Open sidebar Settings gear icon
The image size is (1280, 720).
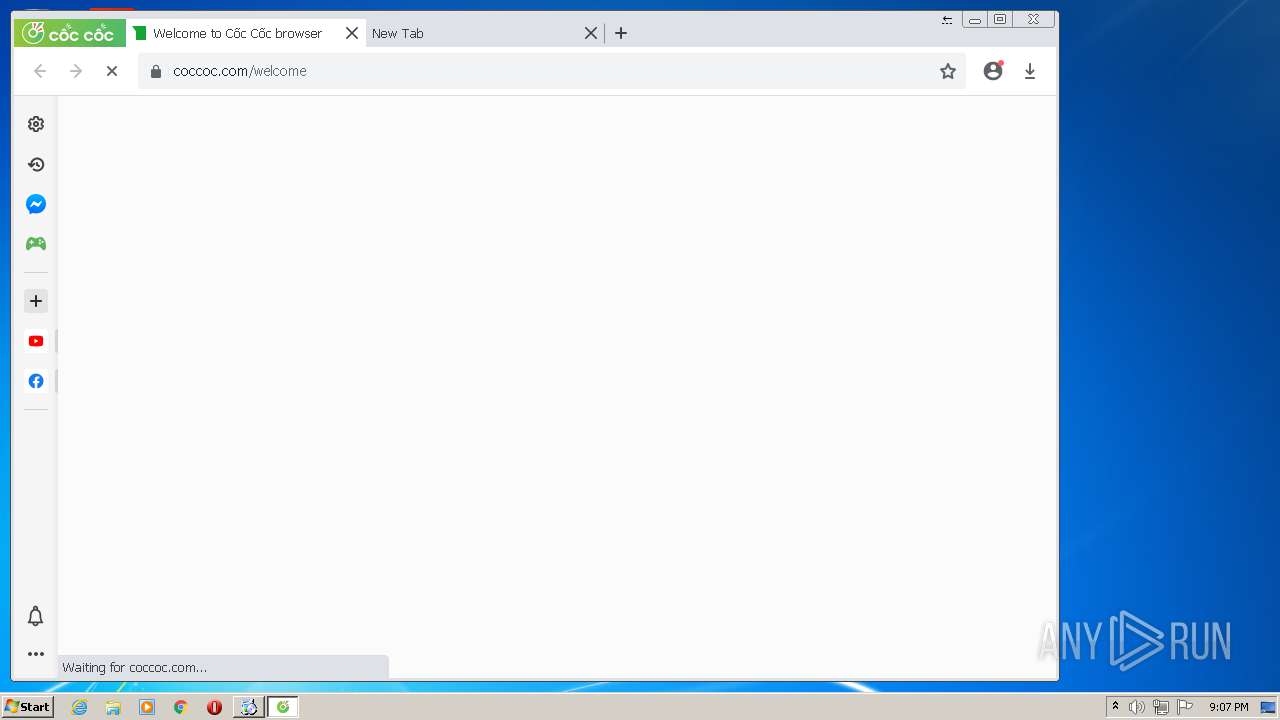click(36, 124)
